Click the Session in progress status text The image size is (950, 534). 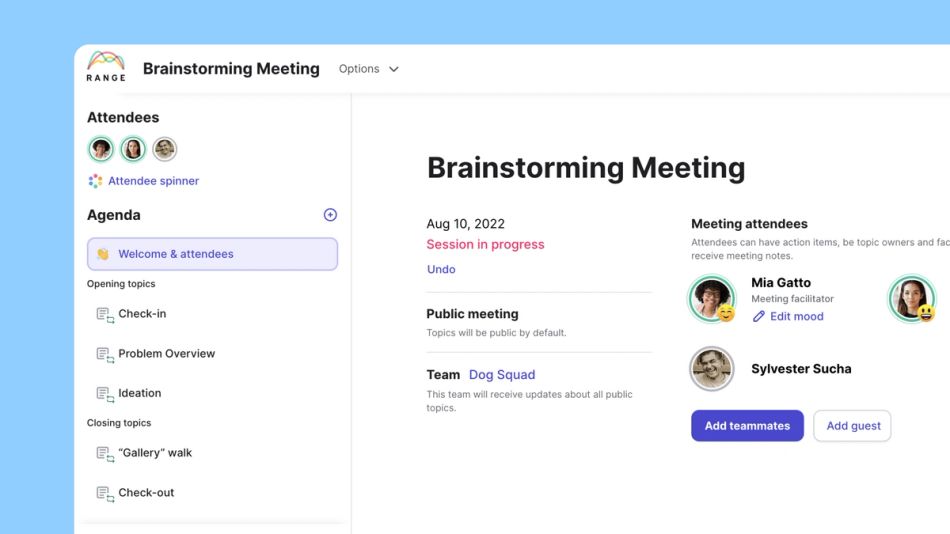point(485,244)
